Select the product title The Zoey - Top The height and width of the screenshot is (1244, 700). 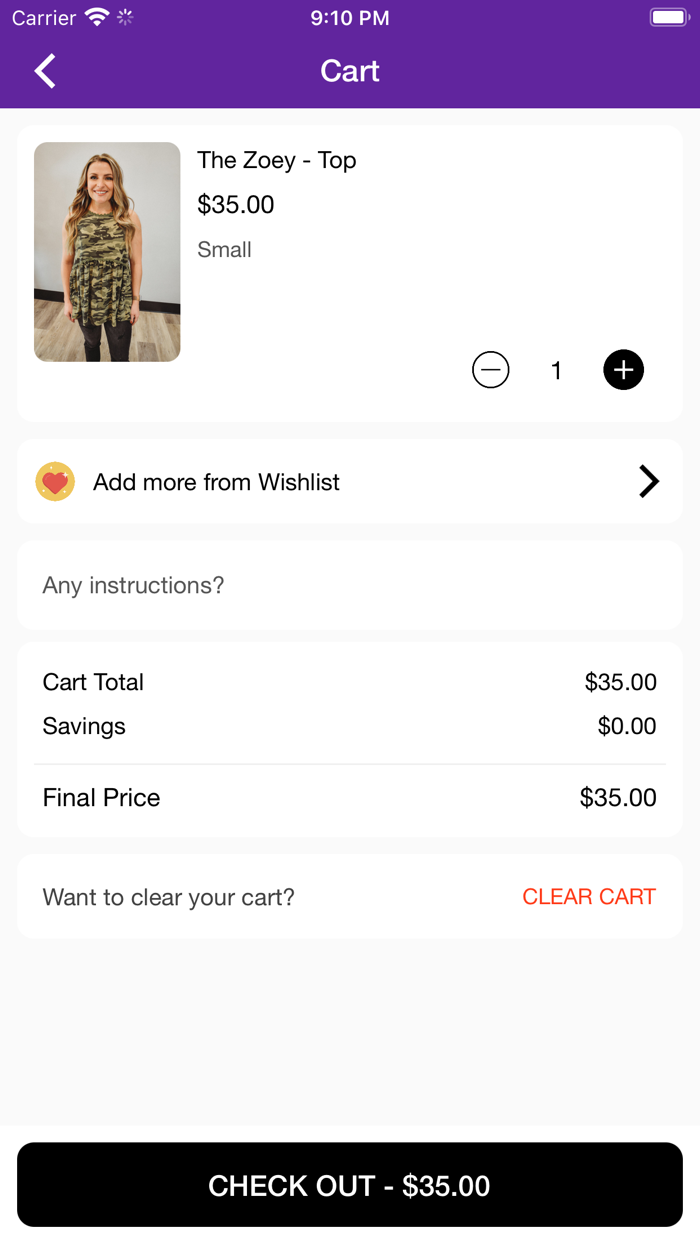(x=276, y=160)
